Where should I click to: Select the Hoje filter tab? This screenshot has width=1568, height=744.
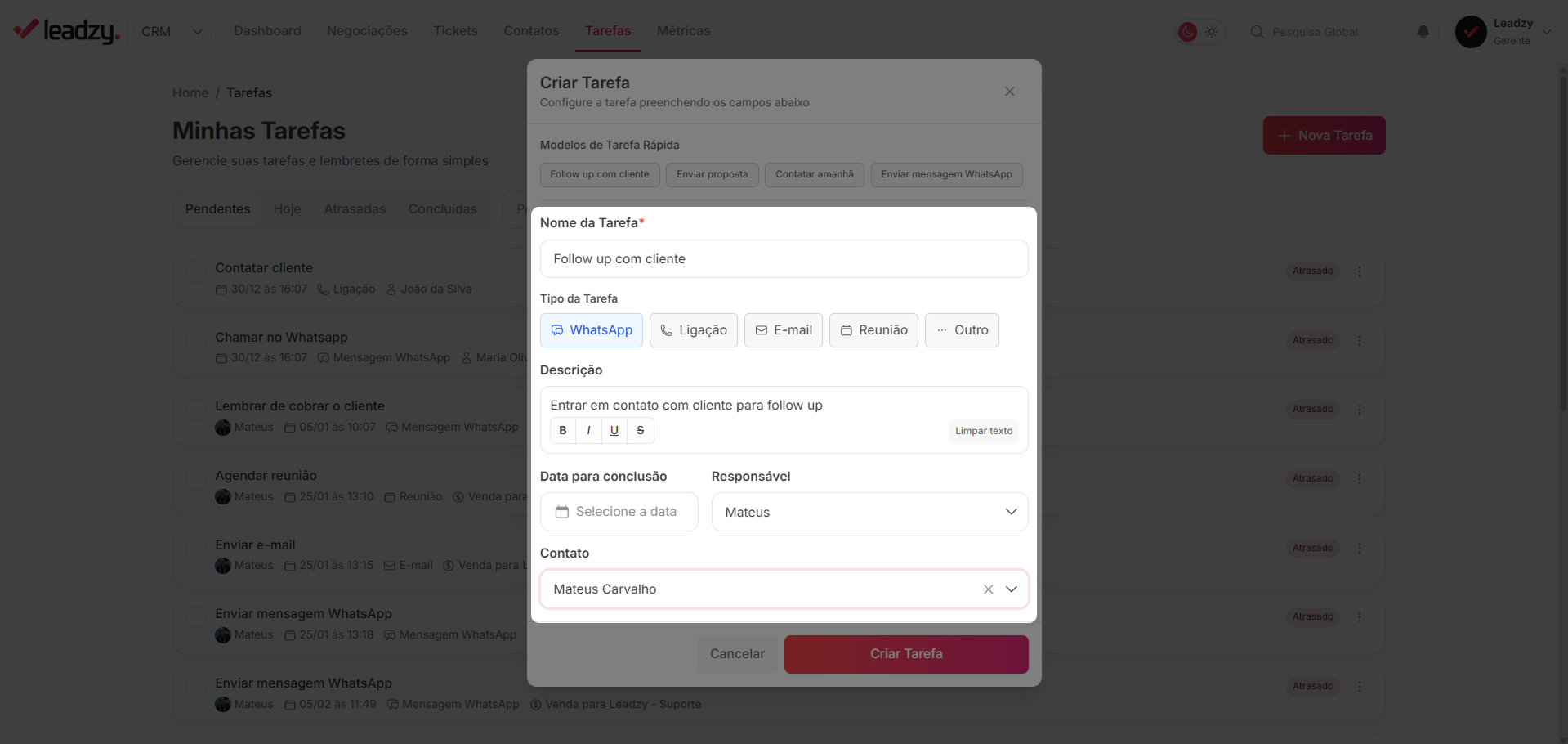(288, 209)
